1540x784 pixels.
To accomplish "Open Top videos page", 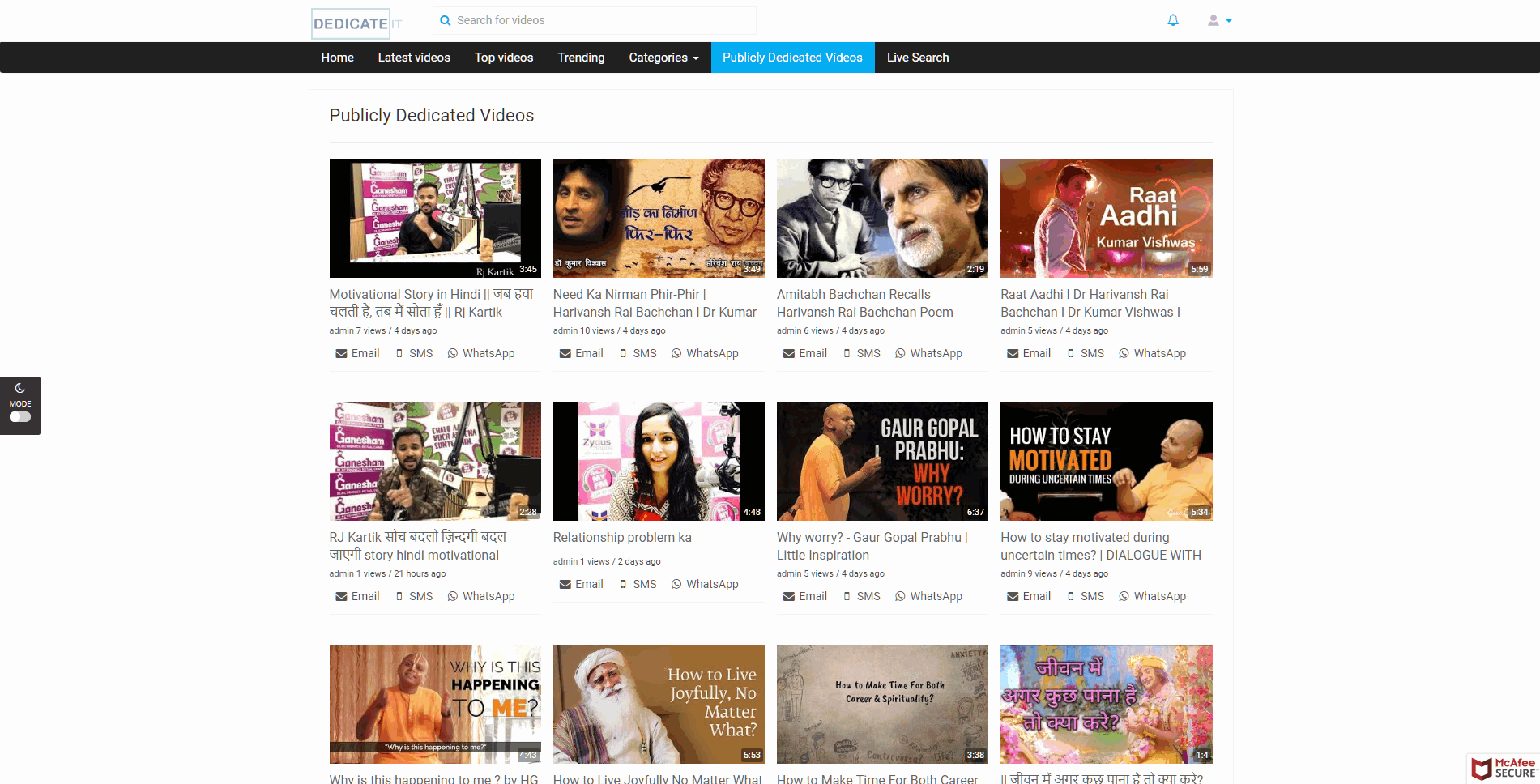I will click(x=504, y=58).
